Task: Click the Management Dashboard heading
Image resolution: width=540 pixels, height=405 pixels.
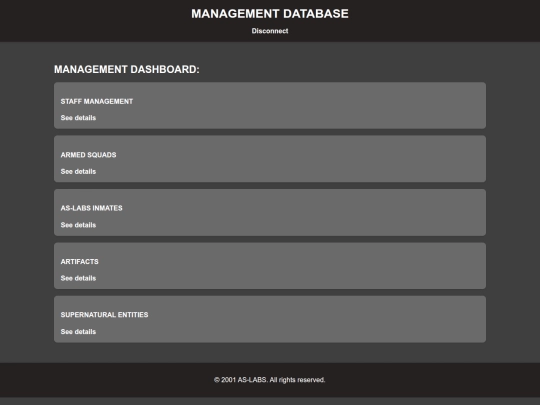Action: 127,70
